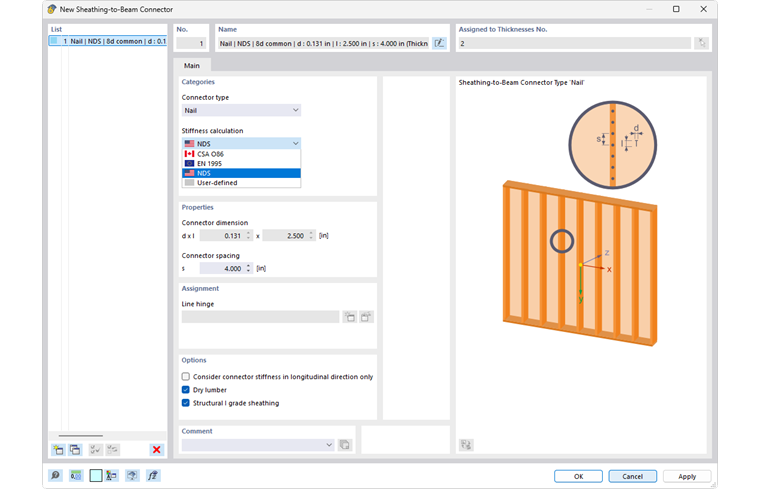Click the spacing field spinner arrows

click(249, 268)
